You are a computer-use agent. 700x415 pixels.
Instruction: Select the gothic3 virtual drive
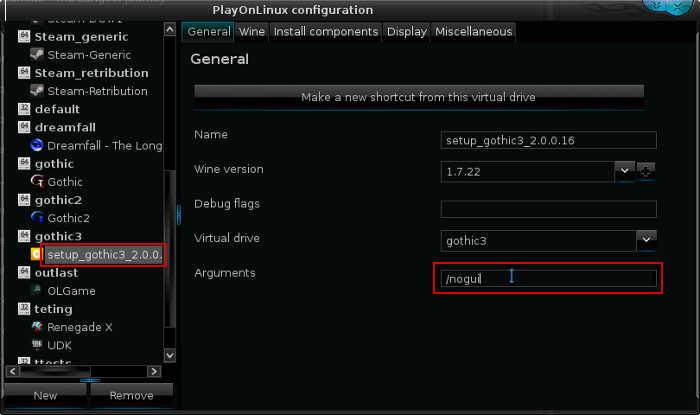point(58,236)
